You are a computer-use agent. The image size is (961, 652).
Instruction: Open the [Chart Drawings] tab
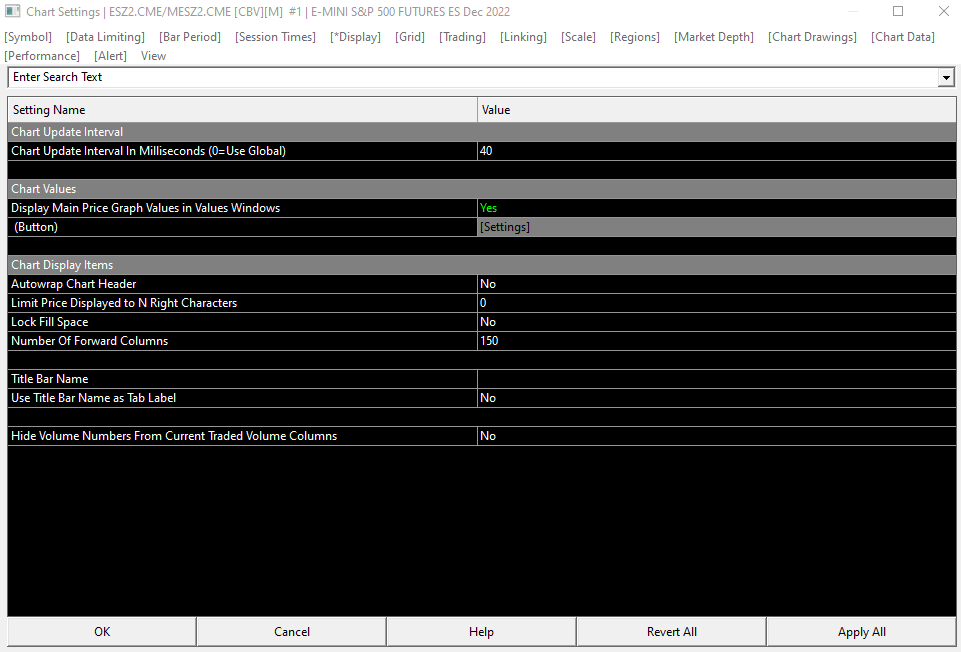coord(813,37)
